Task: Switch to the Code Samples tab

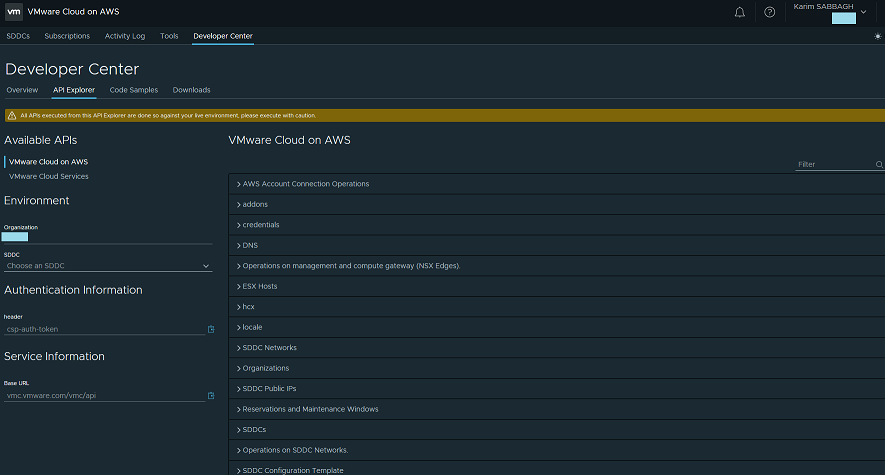Action: point(134,90)
